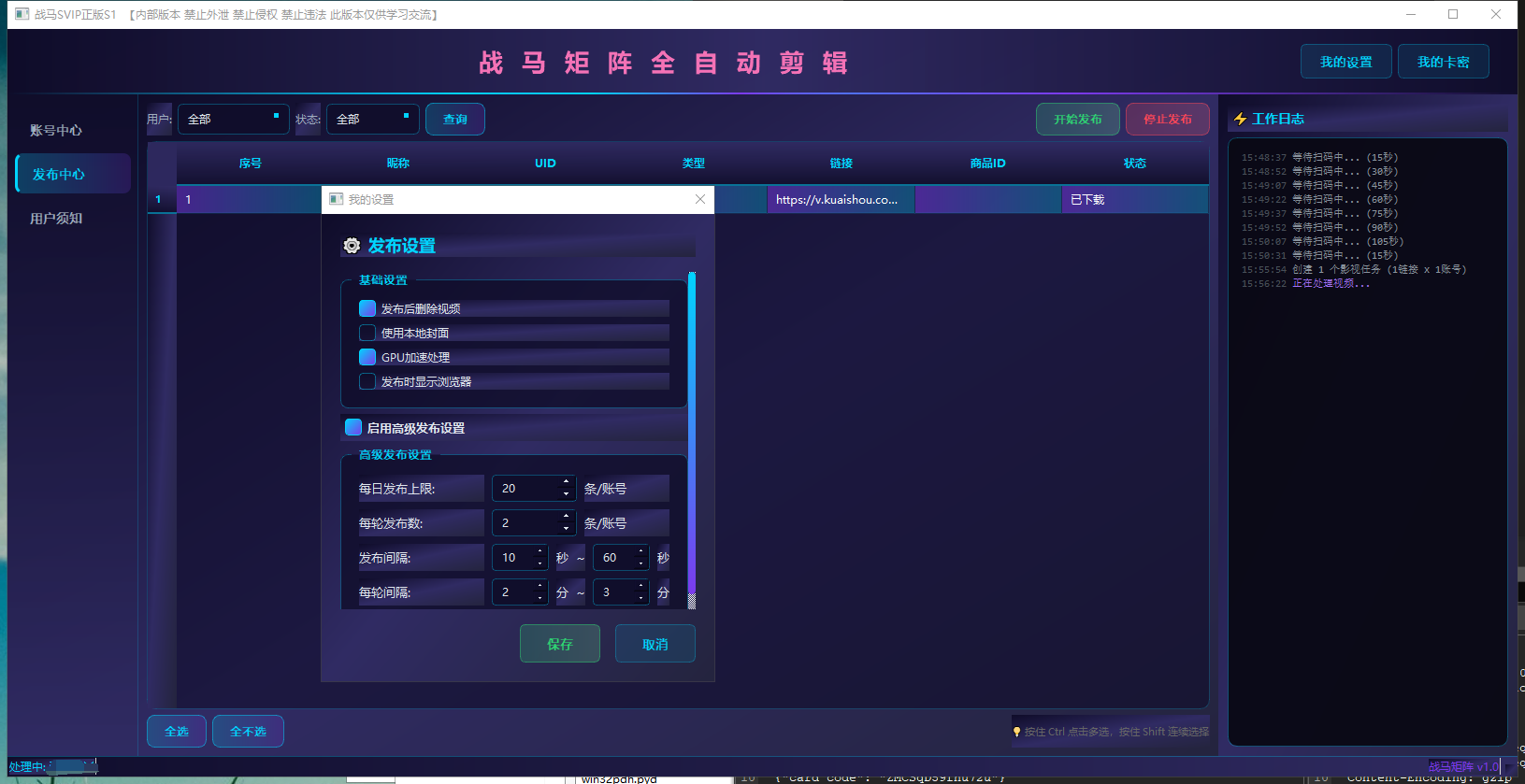Click the 已下载 status cell
This screenshot has width=1525, height=784.
coord(1134,199)
